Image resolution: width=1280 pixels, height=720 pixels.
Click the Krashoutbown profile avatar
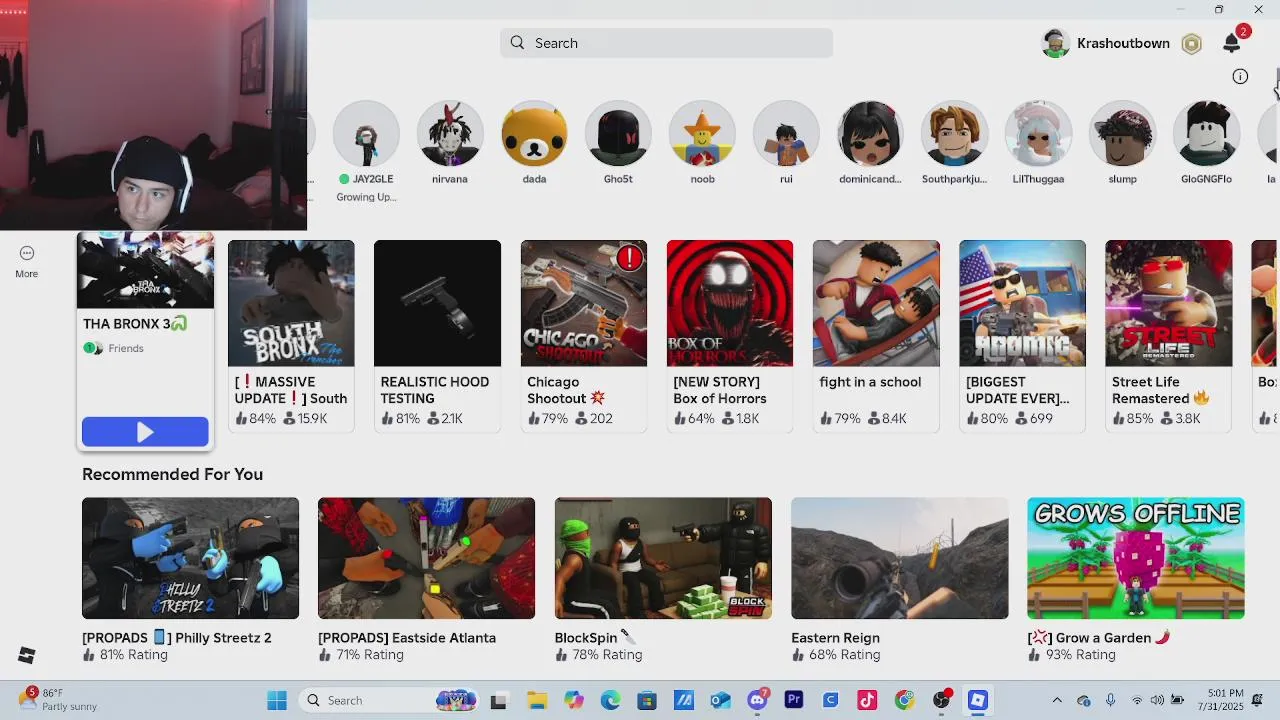(1056, 43)
